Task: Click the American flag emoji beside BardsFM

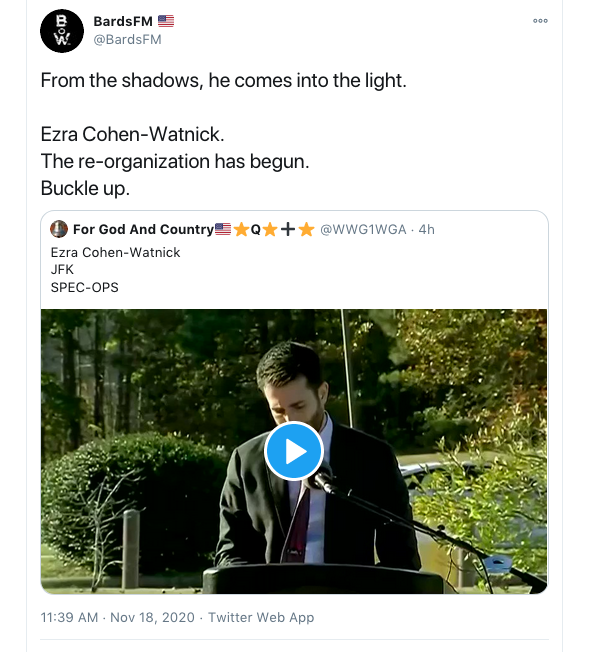Action: [x=166, y=21]
